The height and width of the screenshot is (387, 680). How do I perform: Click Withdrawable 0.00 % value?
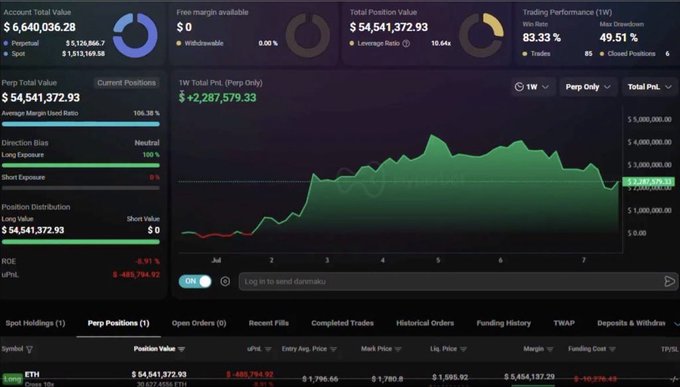point(268,43)
